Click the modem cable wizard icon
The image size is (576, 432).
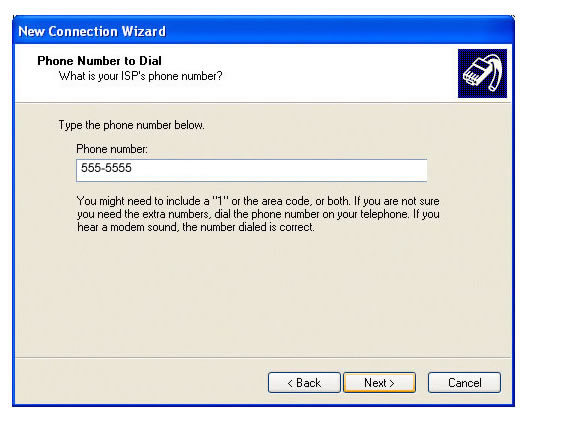click(482, 73)
